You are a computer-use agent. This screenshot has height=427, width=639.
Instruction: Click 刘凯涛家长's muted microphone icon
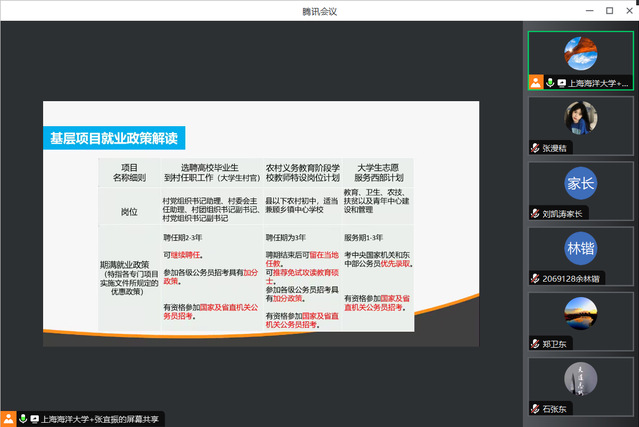(x=536, y=213)
